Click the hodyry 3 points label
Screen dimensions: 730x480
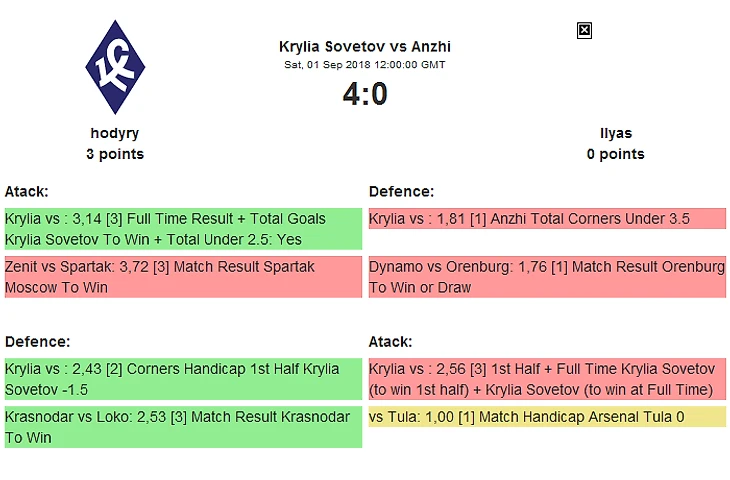pyautogui.click(x=115, y=154)
